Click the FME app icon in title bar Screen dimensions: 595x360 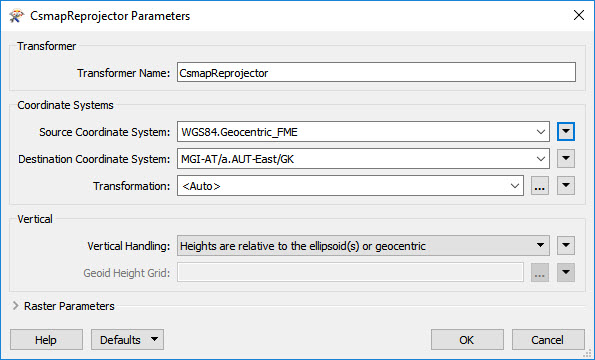(x=17, y=16)
